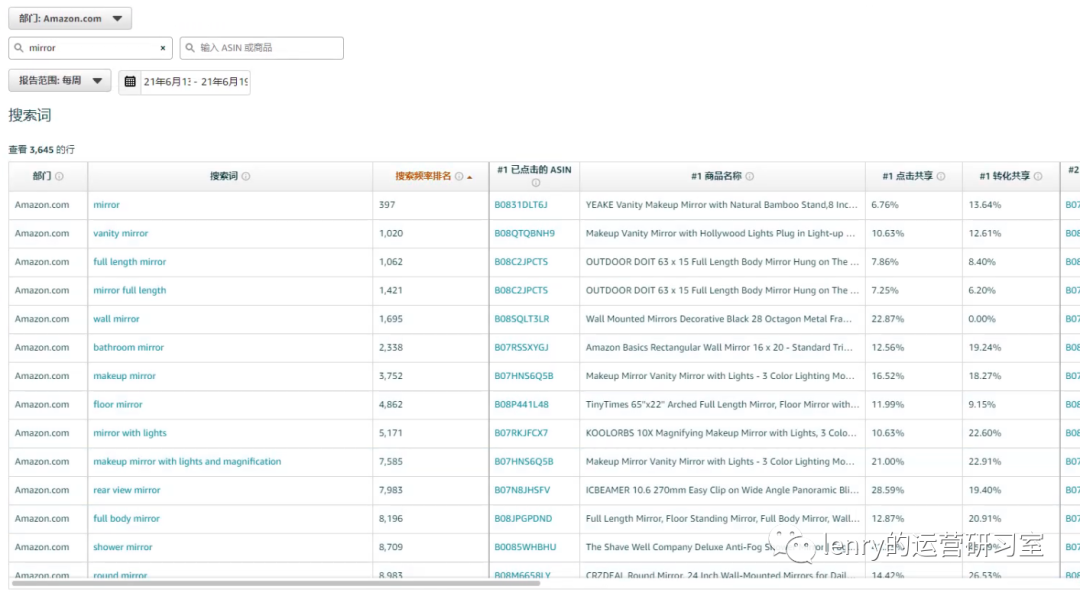Click the info icon next to 部门 header
This screenshot has width=1080, height=596.
pos(59,176)
